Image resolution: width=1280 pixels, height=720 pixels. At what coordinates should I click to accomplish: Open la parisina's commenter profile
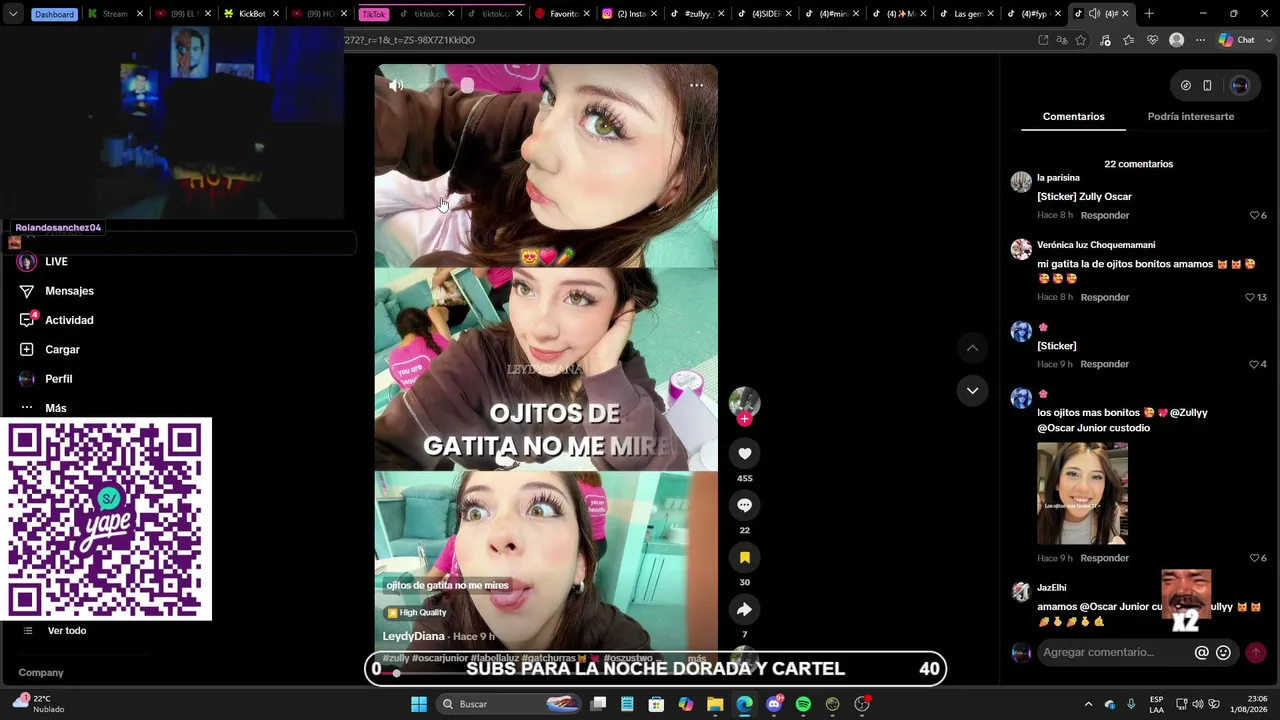(x=1021, y=182)
